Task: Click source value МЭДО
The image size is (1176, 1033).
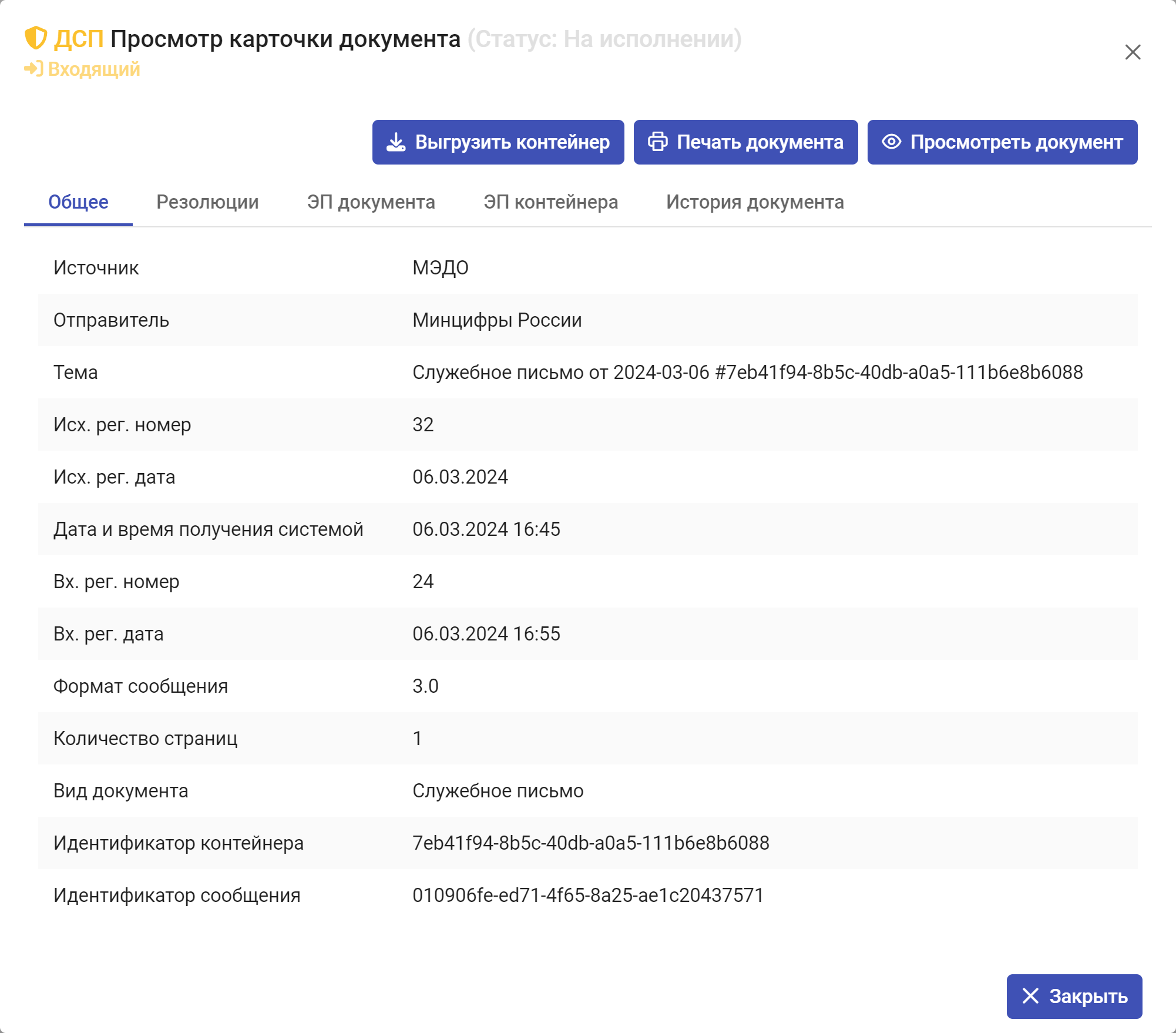Action: (441, 268)
